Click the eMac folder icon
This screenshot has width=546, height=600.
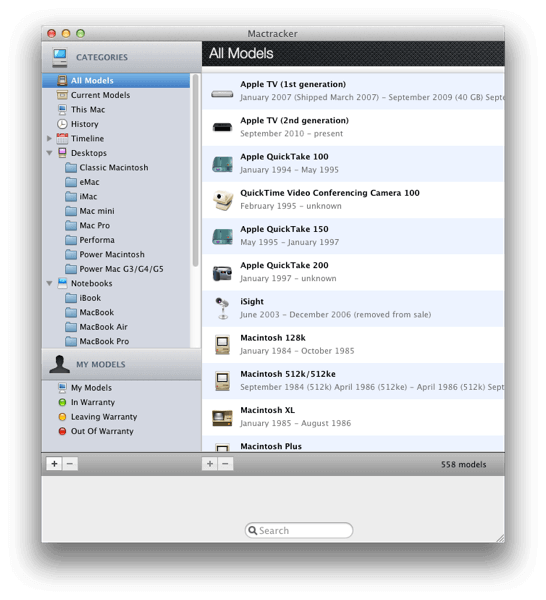tap(71, 182)
